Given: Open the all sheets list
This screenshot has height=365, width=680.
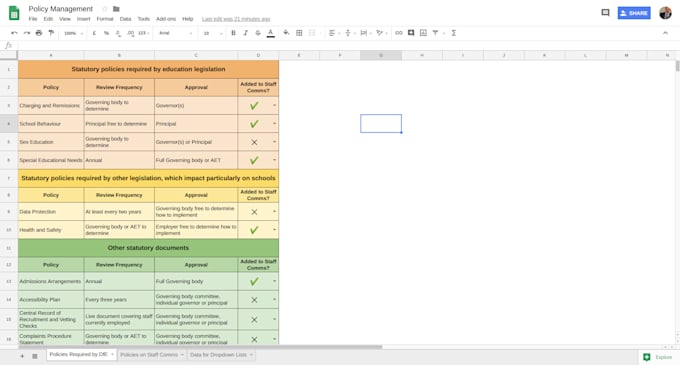Looking at the screenshot, I should click(35, 356).
